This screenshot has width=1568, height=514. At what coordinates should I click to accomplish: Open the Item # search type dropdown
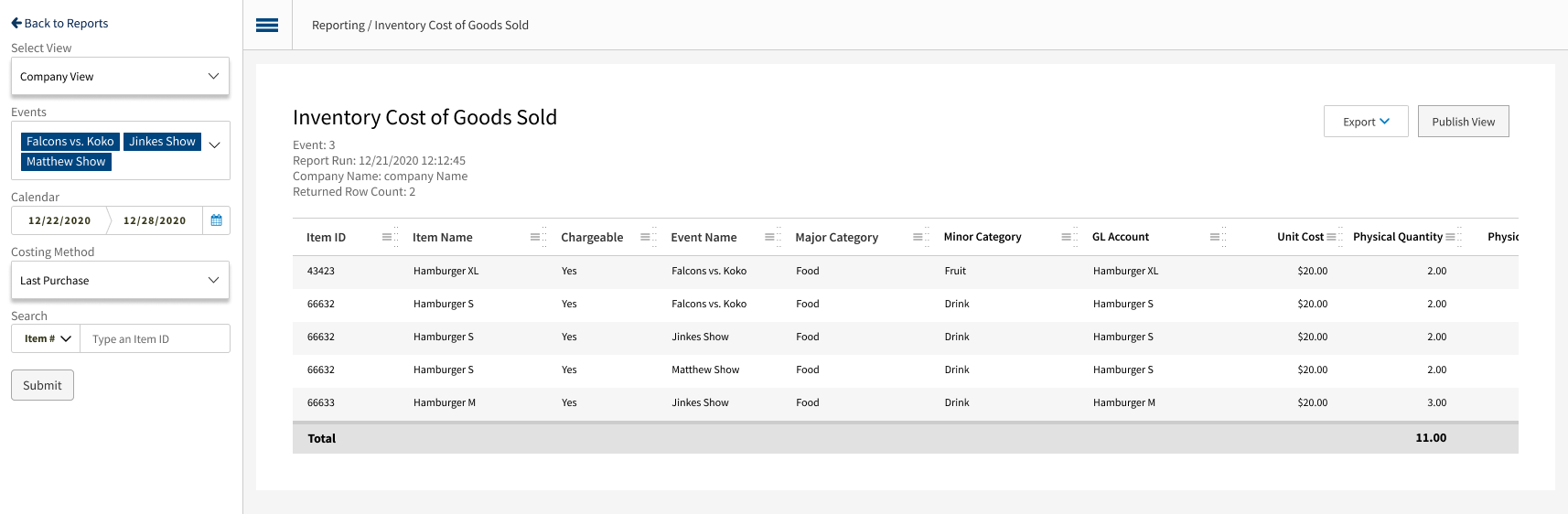[46, 338]
